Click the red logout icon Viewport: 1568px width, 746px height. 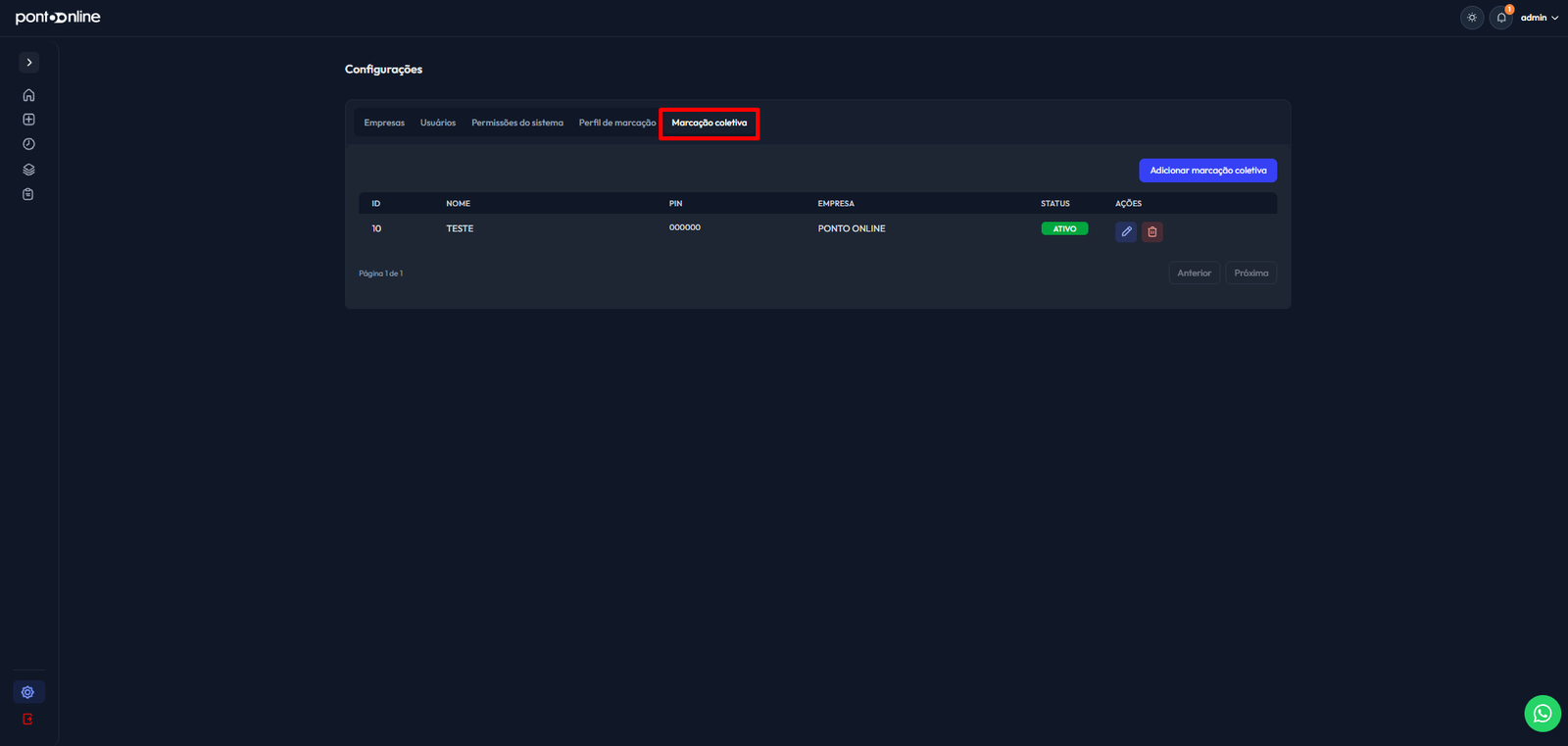click(28, 720)
